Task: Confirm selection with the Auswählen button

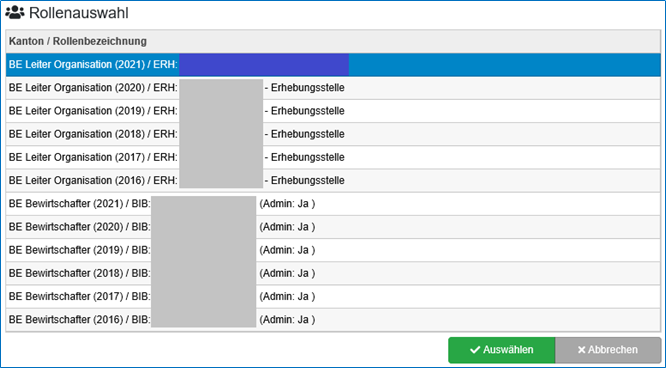Action: pos(502,350)
